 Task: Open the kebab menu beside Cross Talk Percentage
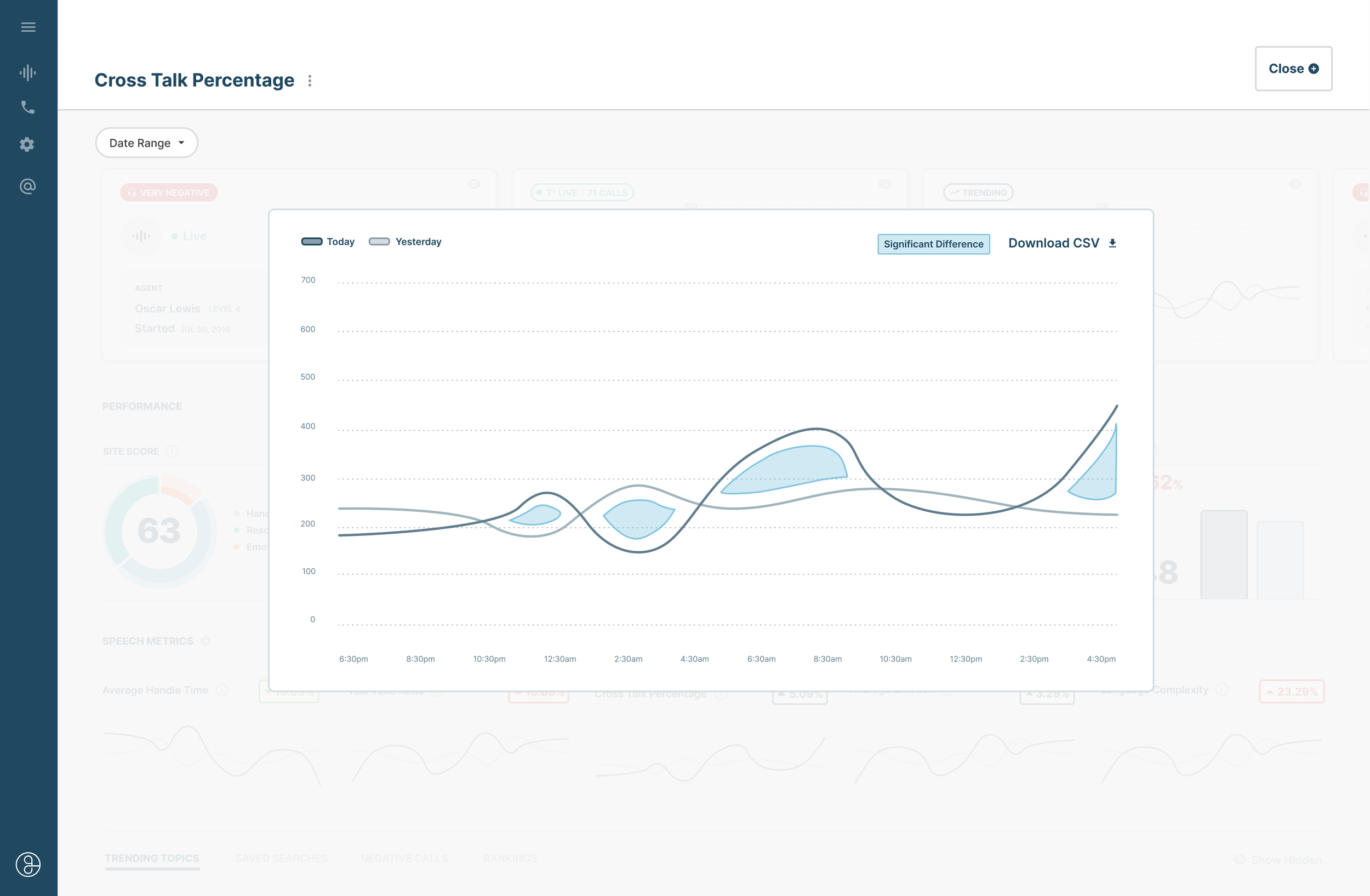point(310,80)
